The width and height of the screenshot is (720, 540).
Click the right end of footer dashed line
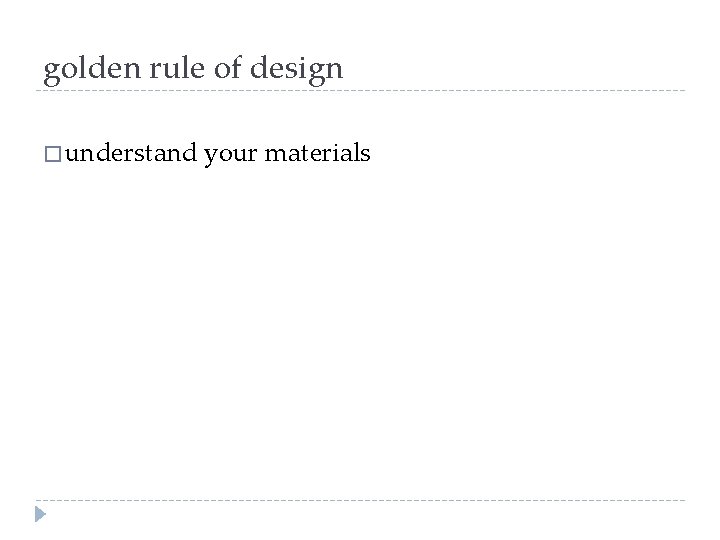click(682, 500)
